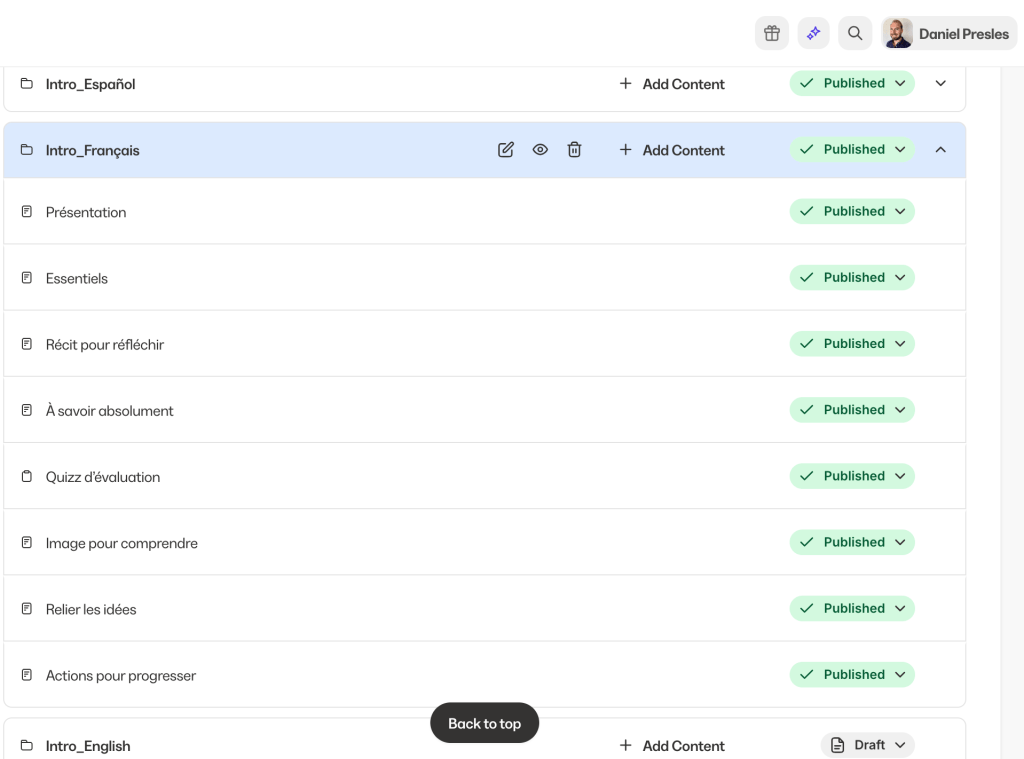Click the search magnifier icon
1024x759 pixels.
(x=855, y=33)
